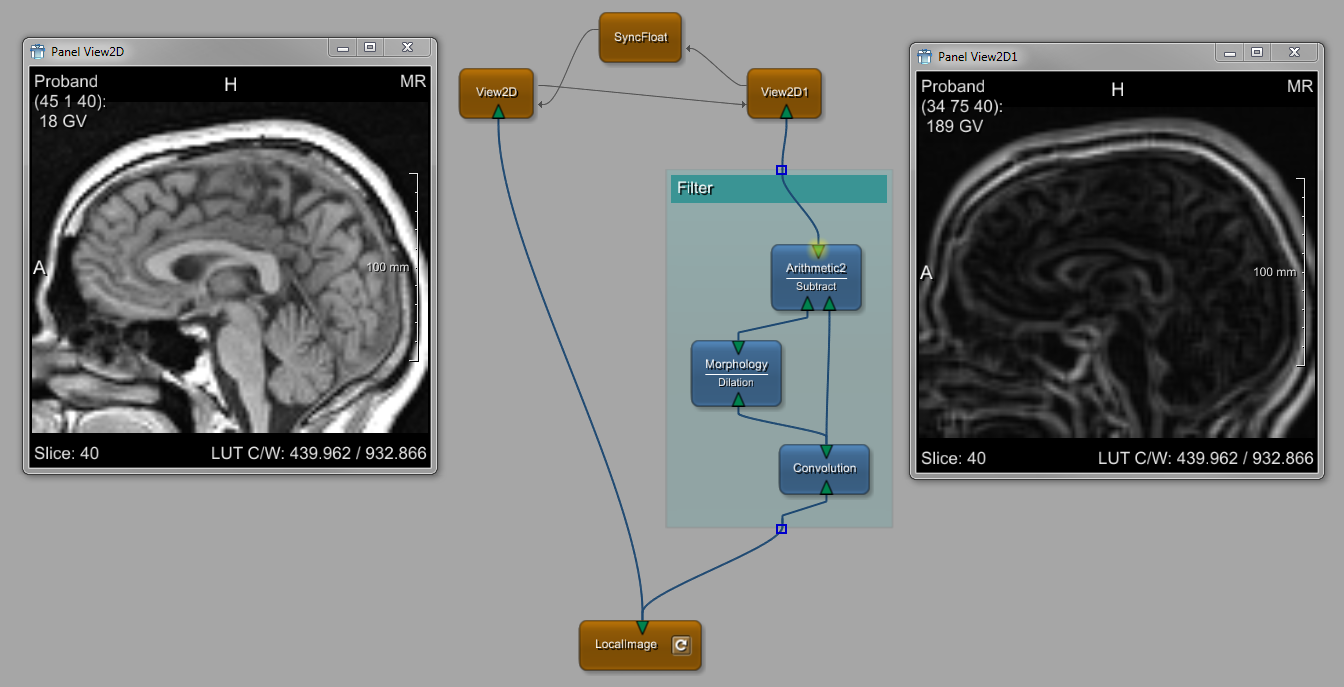Screen dimensions: 1344x687
Task: Click the reload icon on LocalImage module
Action: pos(680,645)
